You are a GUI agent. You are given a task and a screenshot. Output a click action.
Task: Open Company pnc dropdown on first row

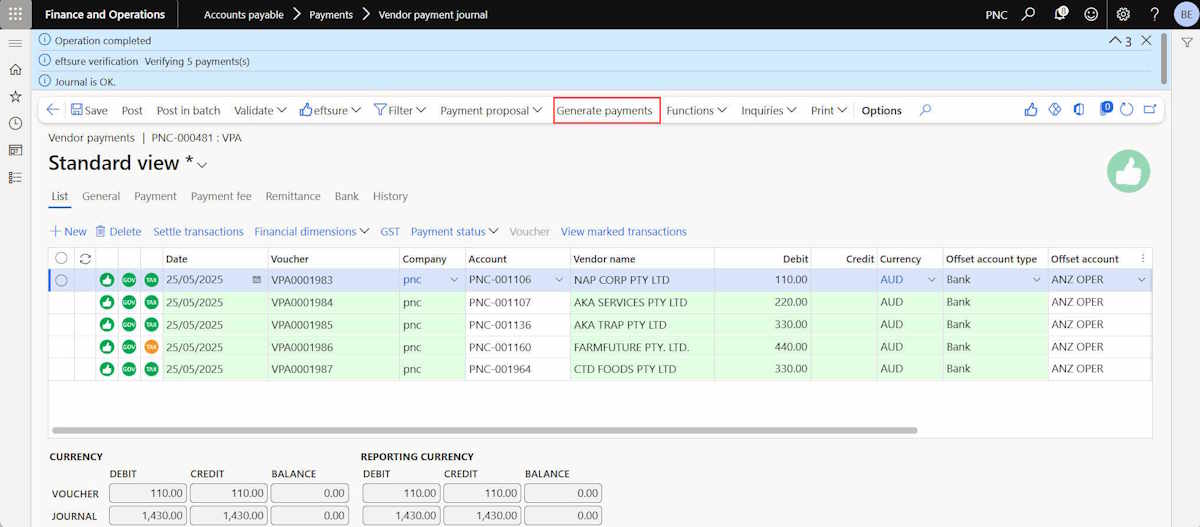pyautogui.click(x=455, y=280)
